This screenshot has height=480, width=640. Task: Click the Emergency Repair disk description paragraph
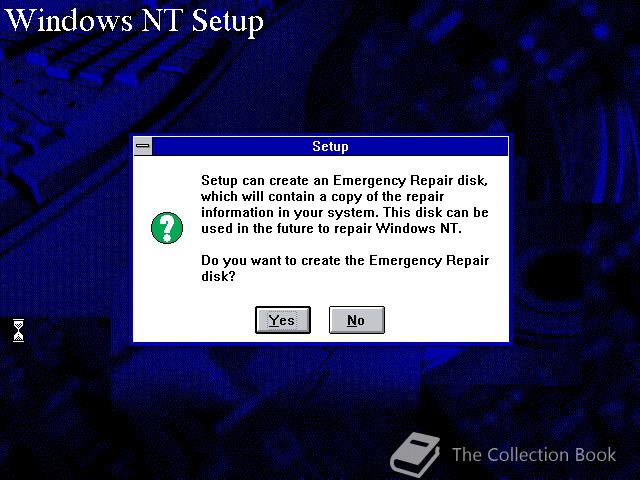click(x=344, y=204)
